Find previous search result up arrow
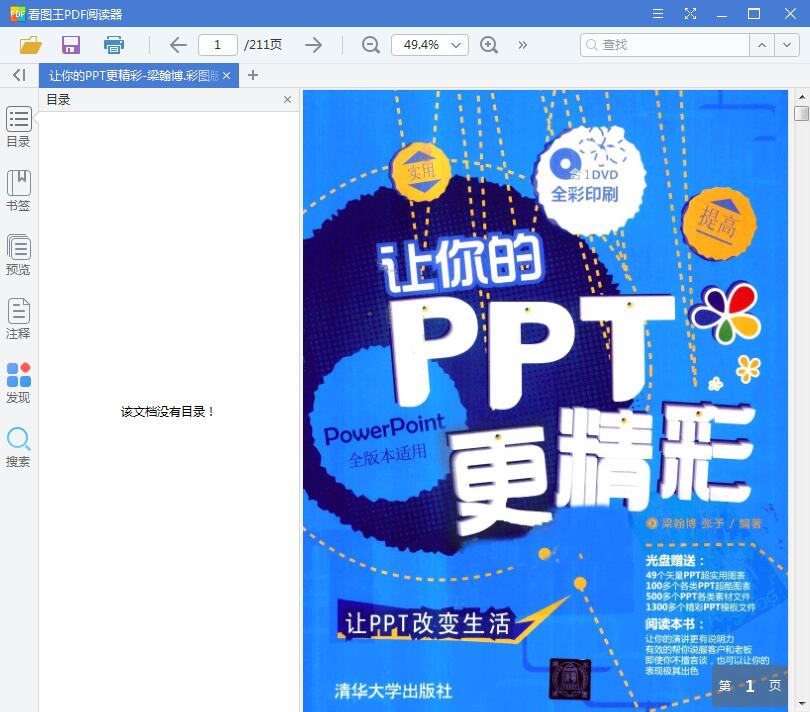The width and height of the screenshot is (810, 712). coord(761,45)
